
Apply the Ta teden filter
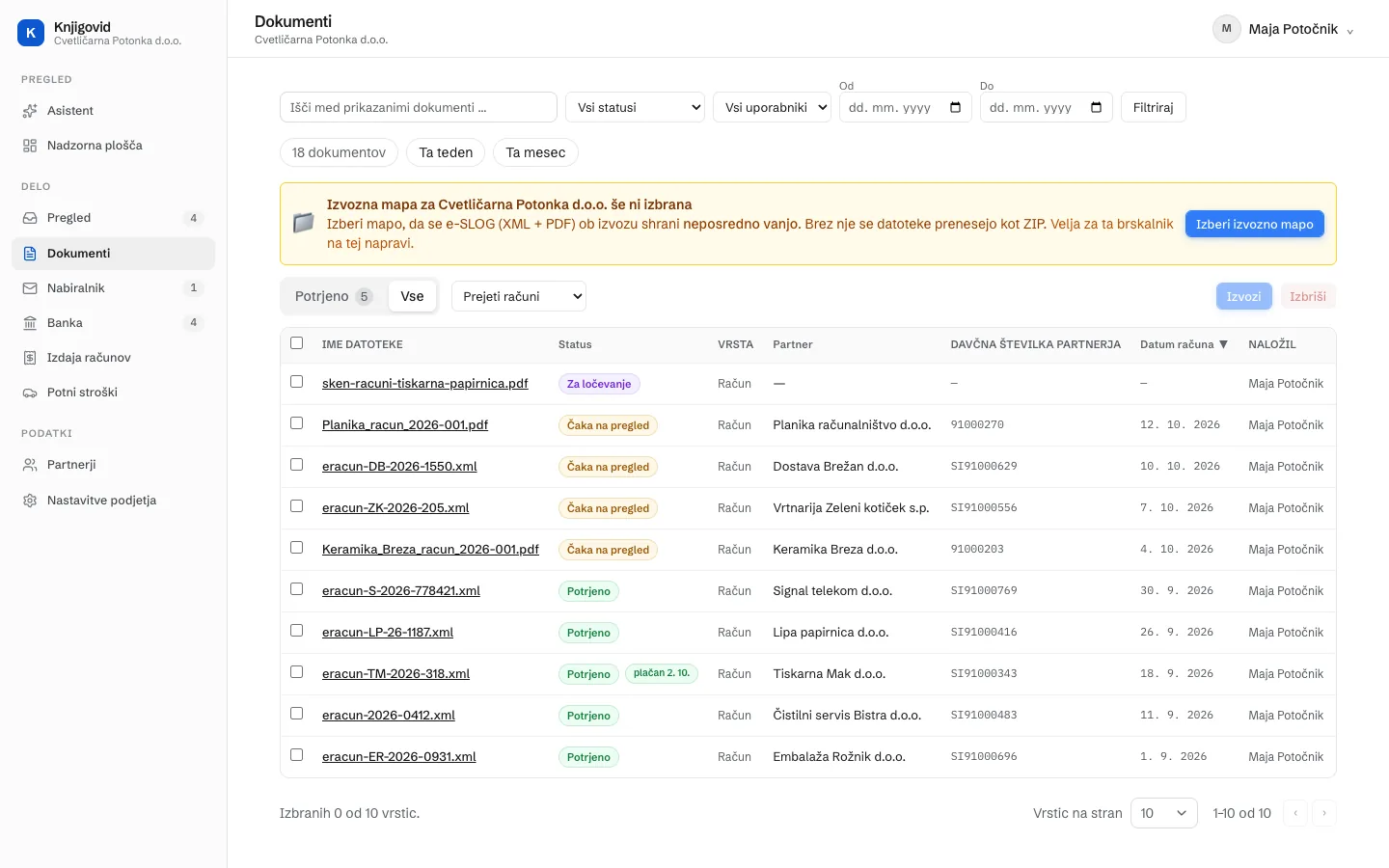click(446, 152)
